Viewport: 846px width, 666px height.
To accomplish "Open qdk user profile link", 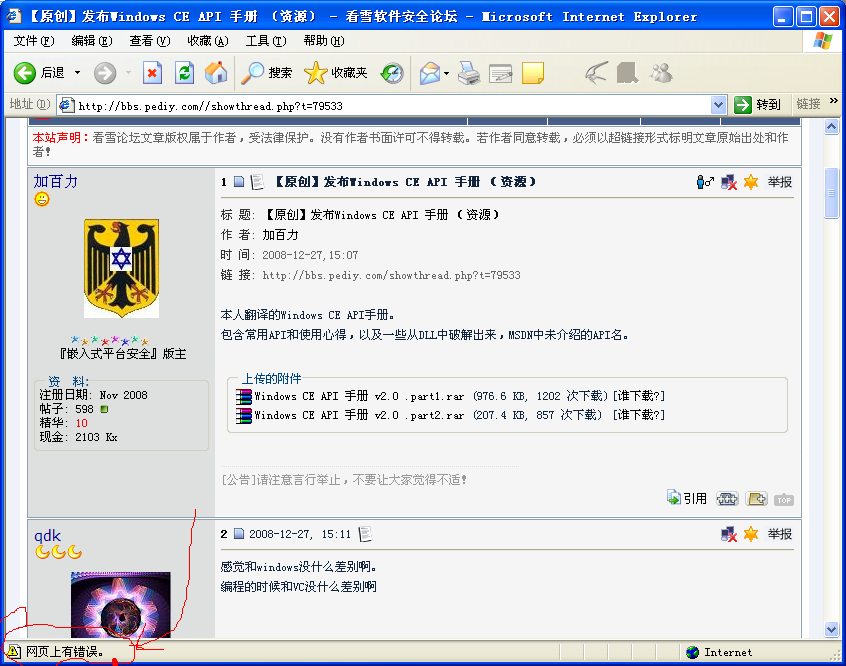I will [x=47, y=535].
